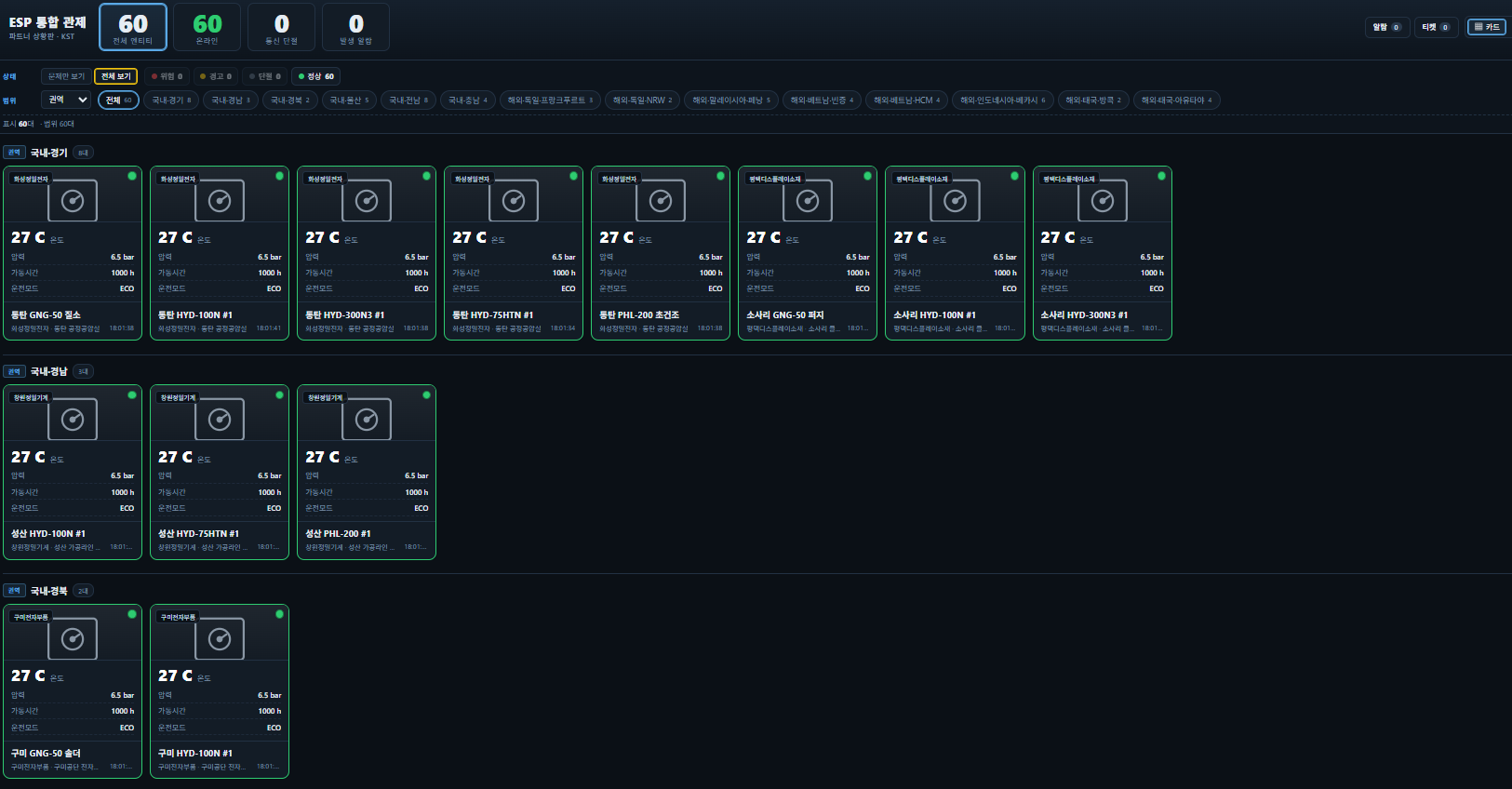
Task: Open the 티켓 0 button
Action: coord(1437,27)
